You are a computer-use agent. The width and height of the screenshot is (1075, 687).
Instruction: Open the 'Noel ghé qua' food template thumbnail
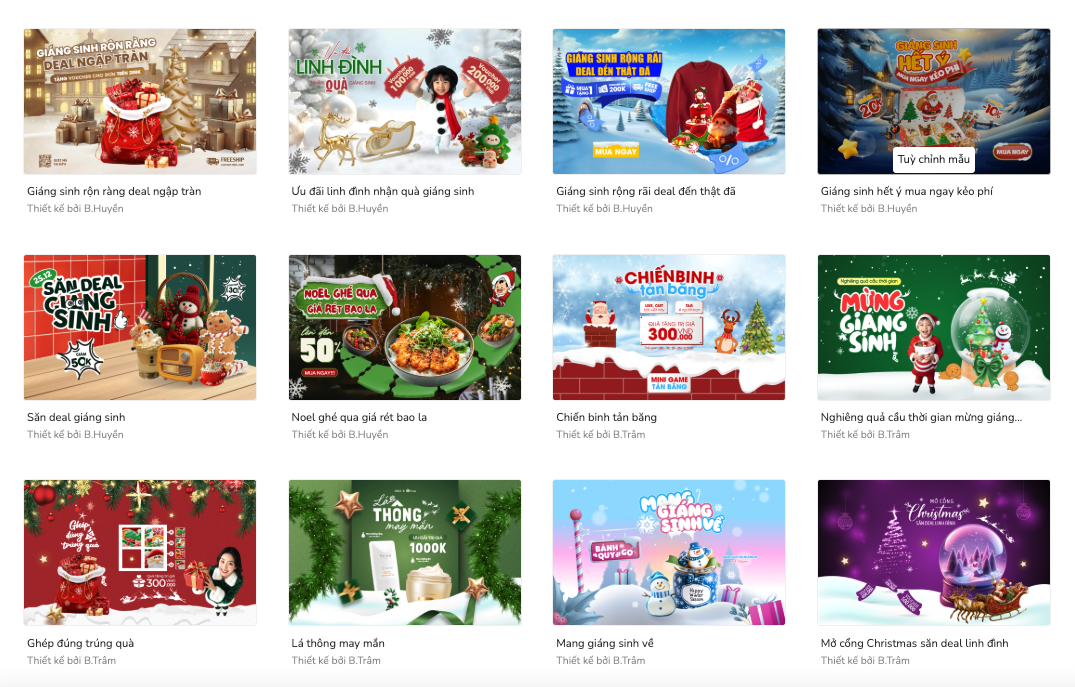coord(404,327)
